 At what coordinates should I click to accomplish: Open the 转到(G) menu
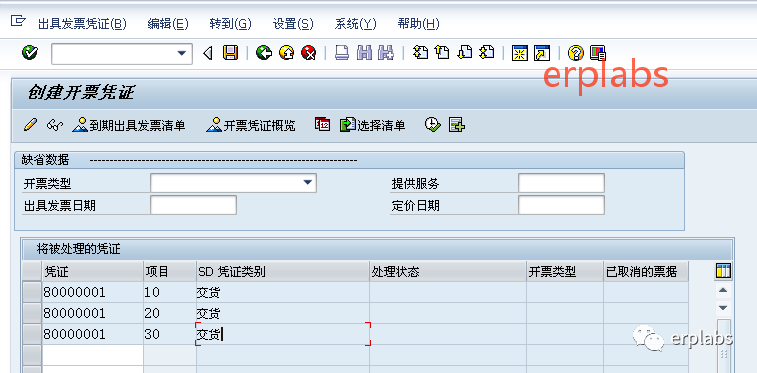click(231, 24)
